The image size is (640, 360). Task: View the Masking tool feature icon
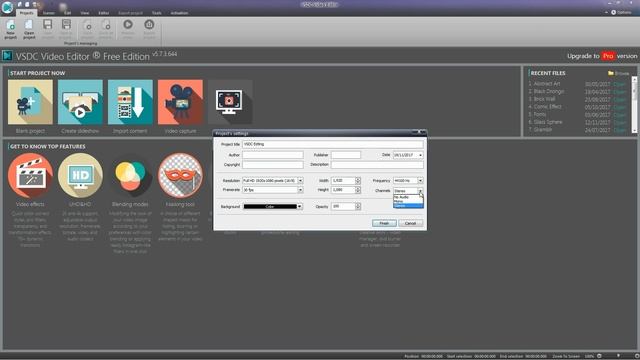[x=180, y=176]
